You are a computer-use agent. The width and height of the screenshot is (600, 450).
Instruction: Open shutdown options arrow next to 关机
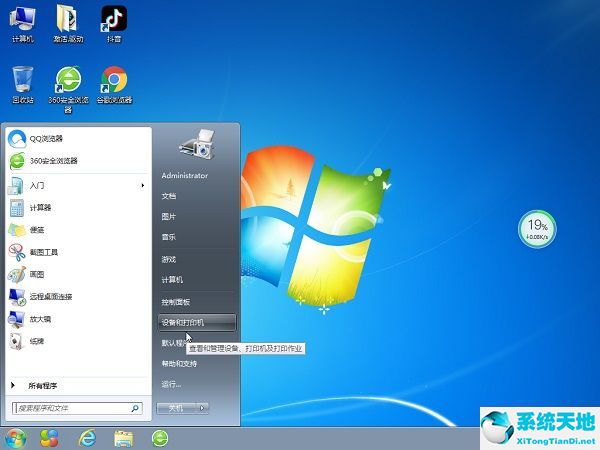[203, 408]
